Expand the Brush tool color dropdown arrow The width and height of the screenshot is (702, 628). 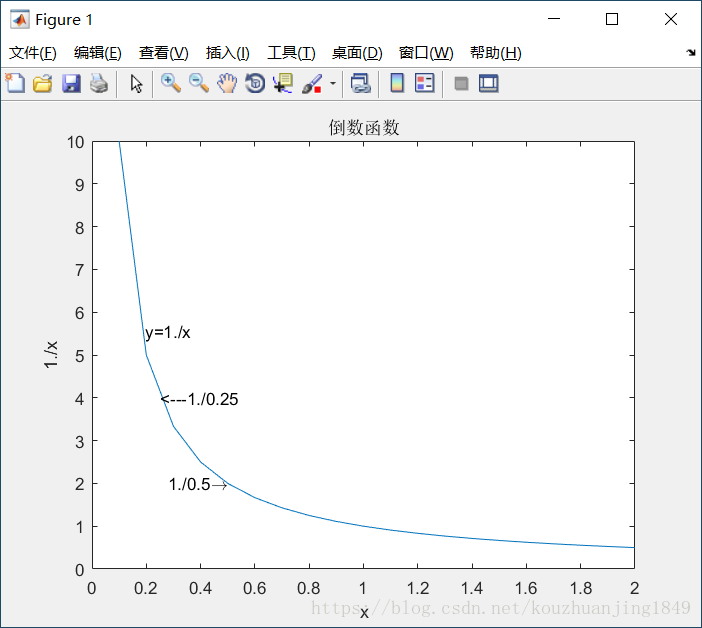point(333,84)
